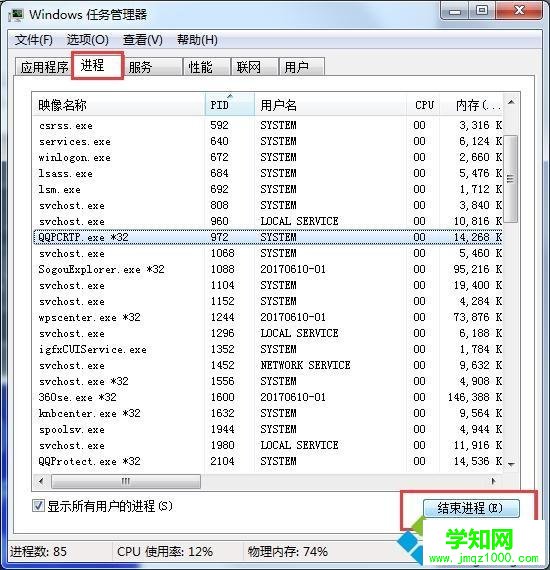
Task: Click memory value 95,216 K
Action: [x=478, y=269]
